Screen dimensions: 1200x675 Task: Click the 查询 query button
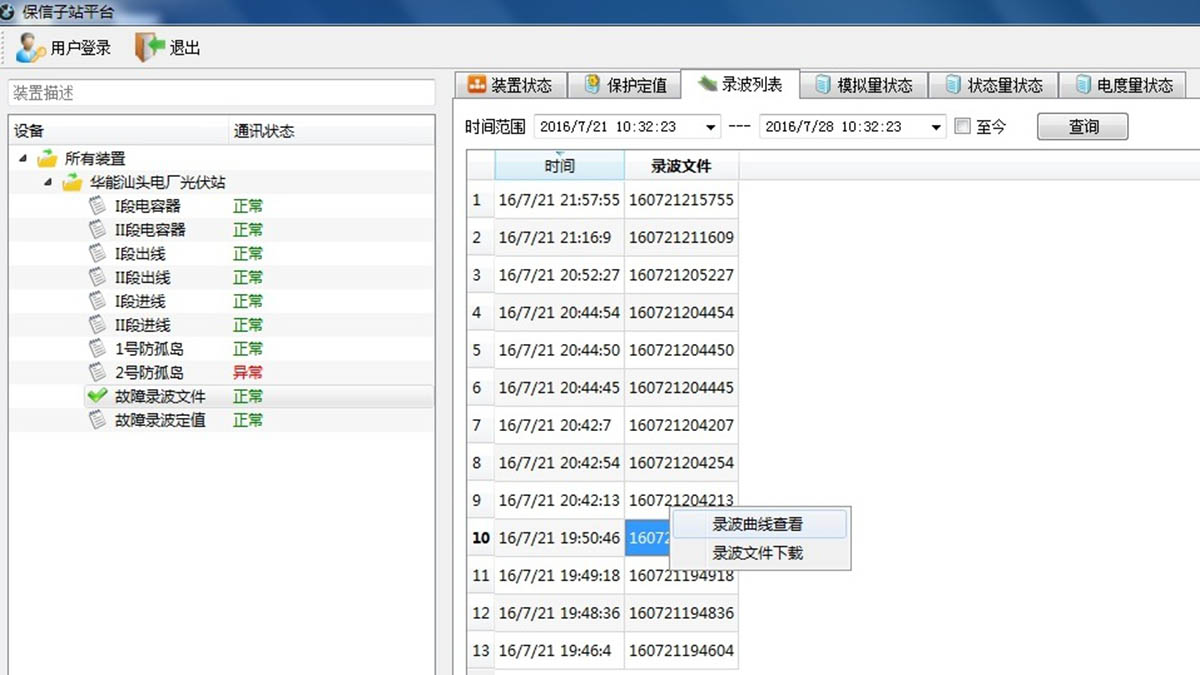point(1083,127)
